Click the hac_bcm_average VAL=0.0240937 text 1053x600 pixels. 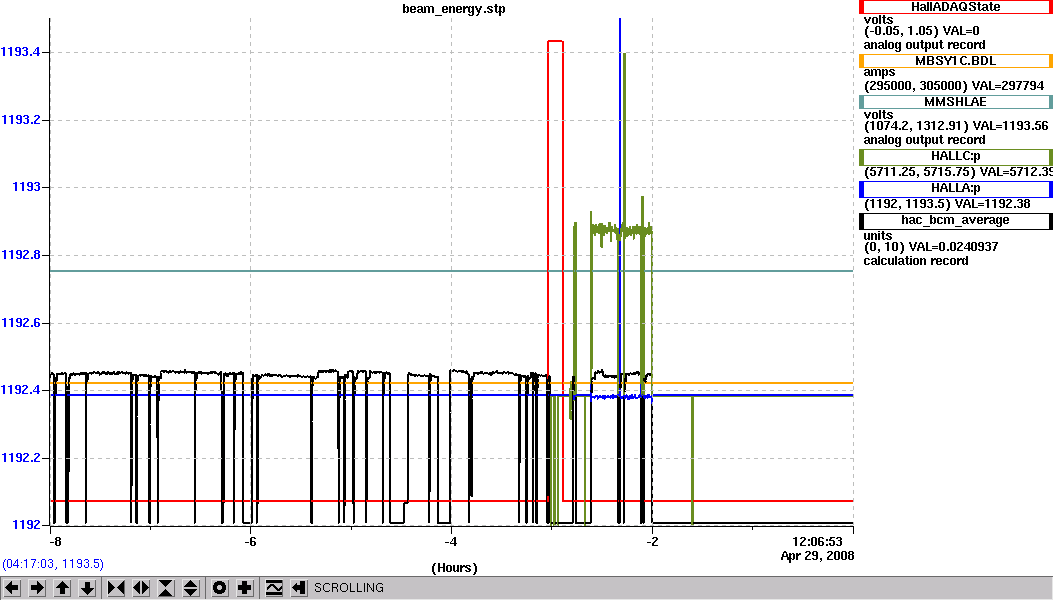(x=953, y=247)
